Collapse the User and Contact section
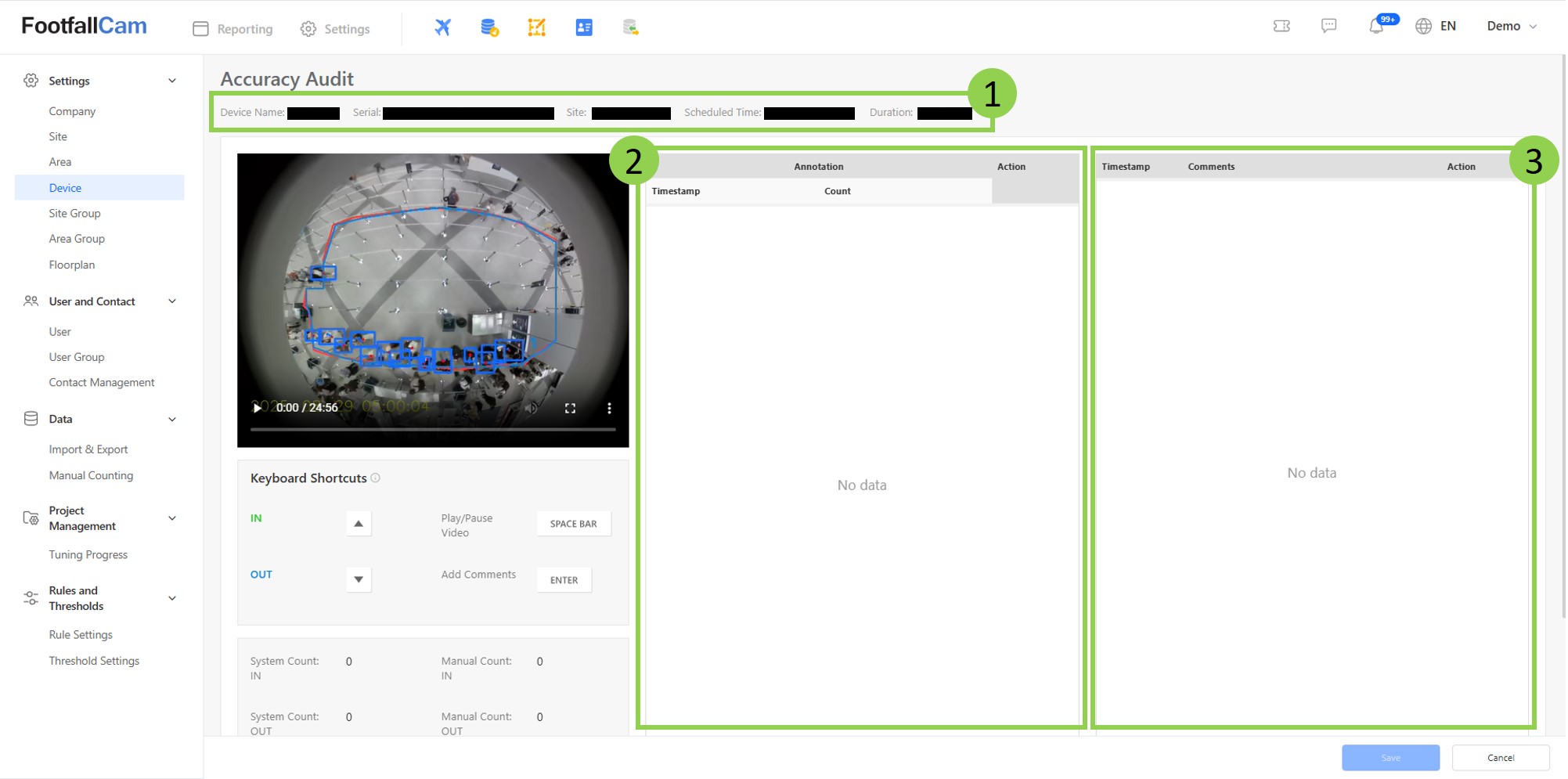The width and height of the screenshot is (1568, 779). [x=172, y=301]
